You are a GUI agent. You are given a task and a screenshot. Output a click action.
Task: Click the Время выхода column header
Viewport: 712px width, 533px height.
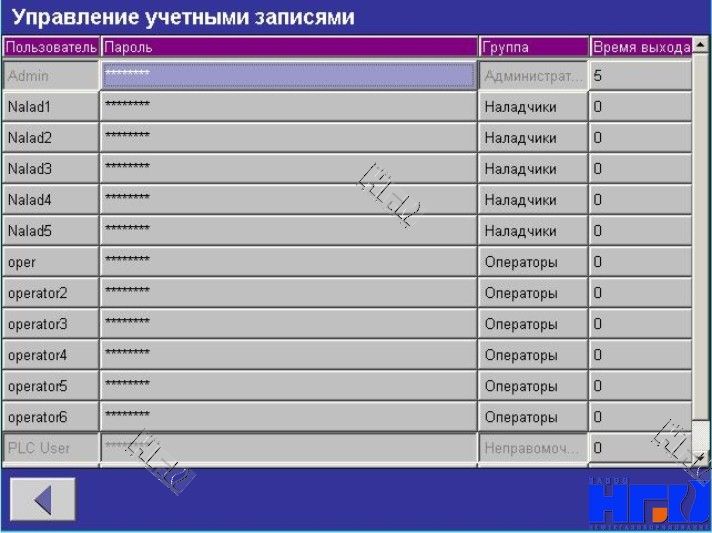pos(640,47)
